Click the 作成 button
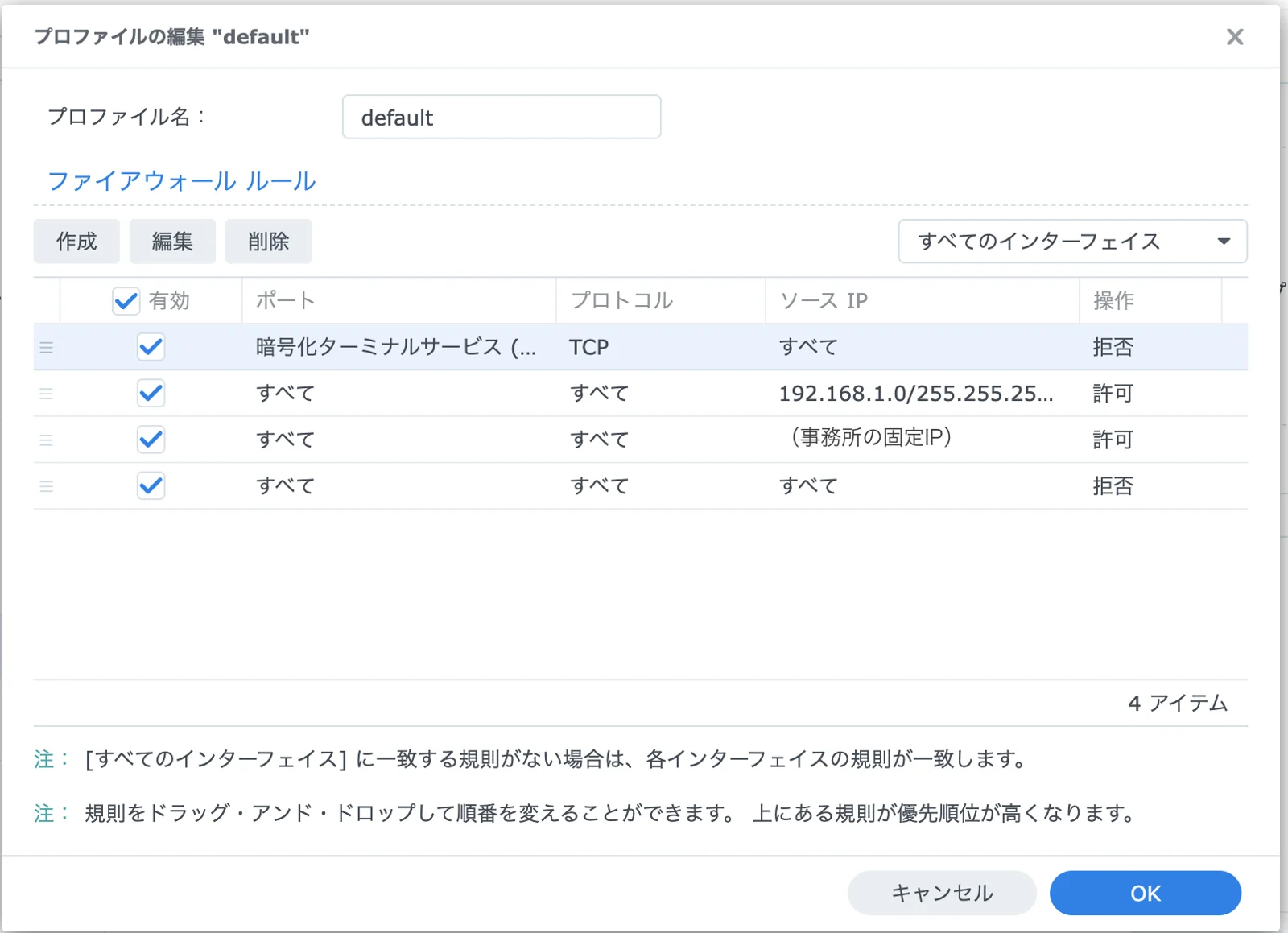 click(x=76, y=242)
